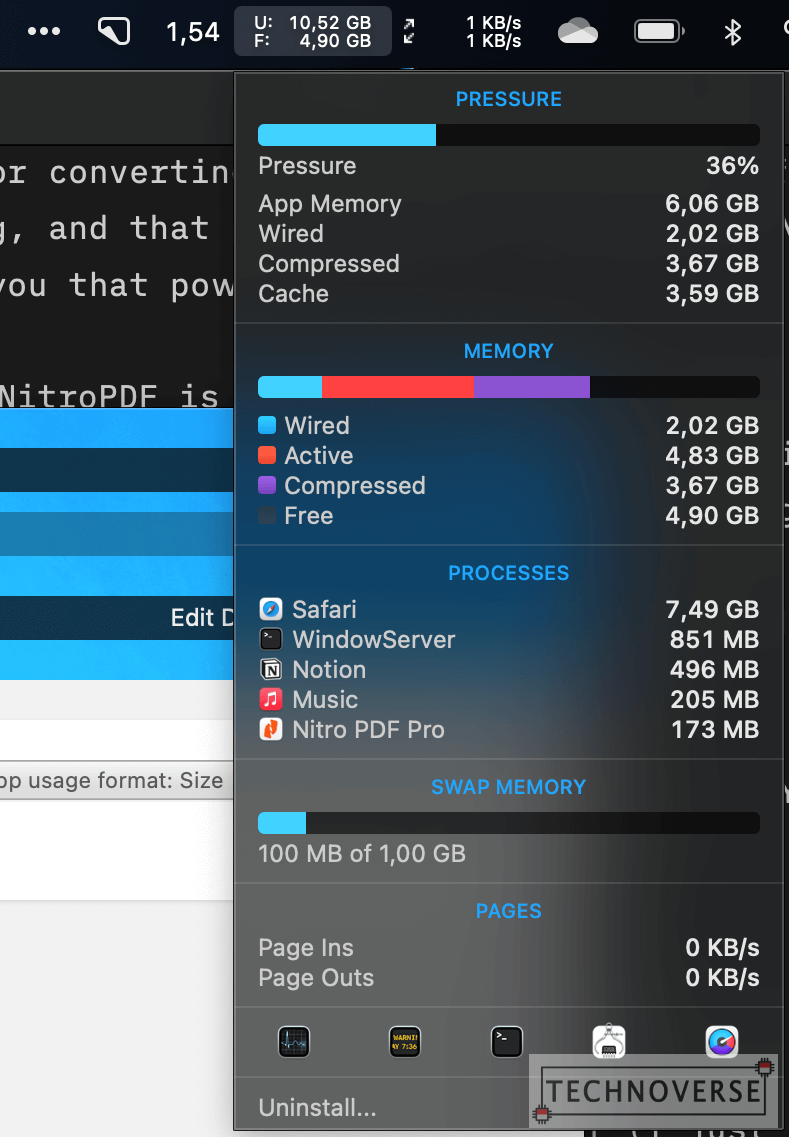Viewport: 789px width, 1137px height.
Task: Click Uninstall... at the panel bottom
Action: [x=317, y=1107]
